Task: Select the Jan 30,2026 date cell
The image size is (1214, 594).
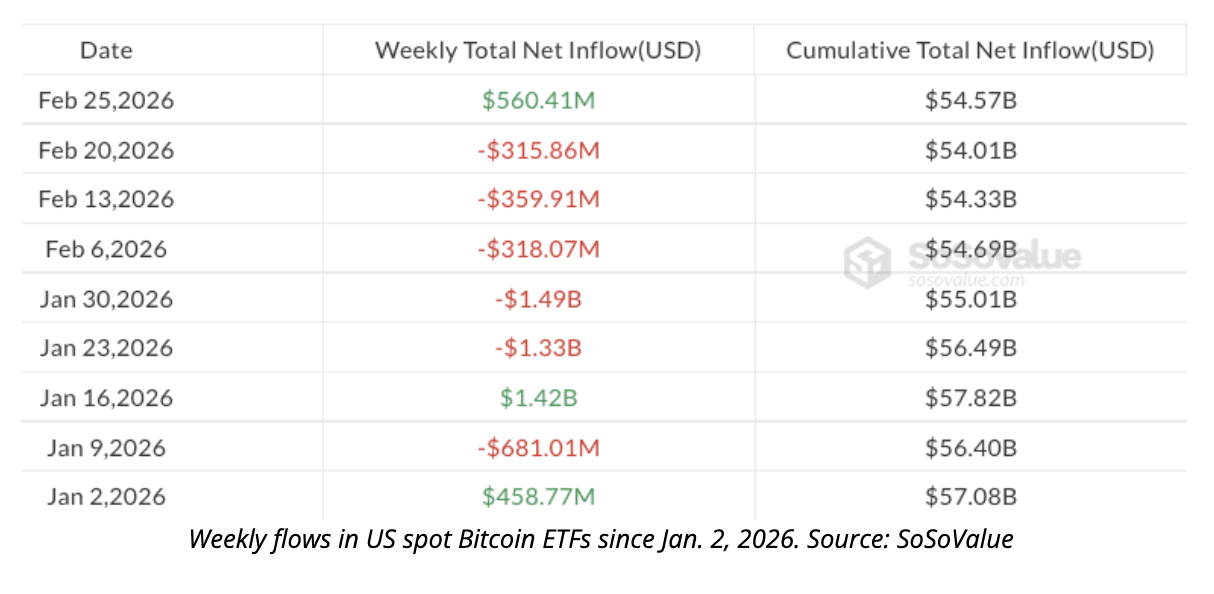Action: (106, 299)
